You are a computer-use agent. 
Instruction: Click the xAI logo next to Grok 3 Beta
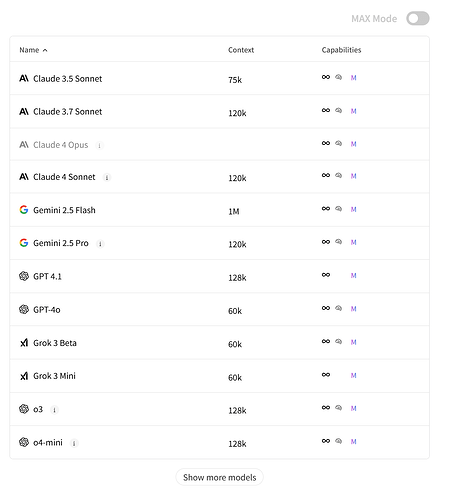(x=24, y=342)
